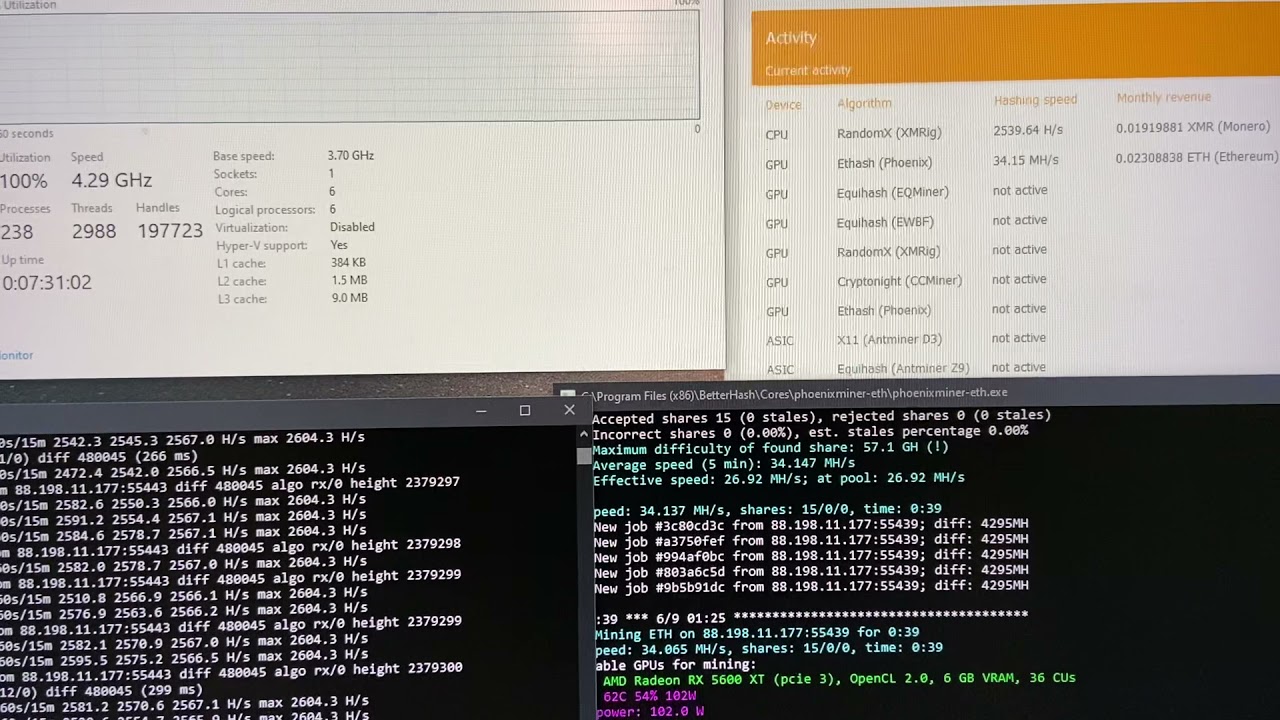Click the XMRig console scrollbar up arrow
1280x720 pixels.
[x=584, y=435]
